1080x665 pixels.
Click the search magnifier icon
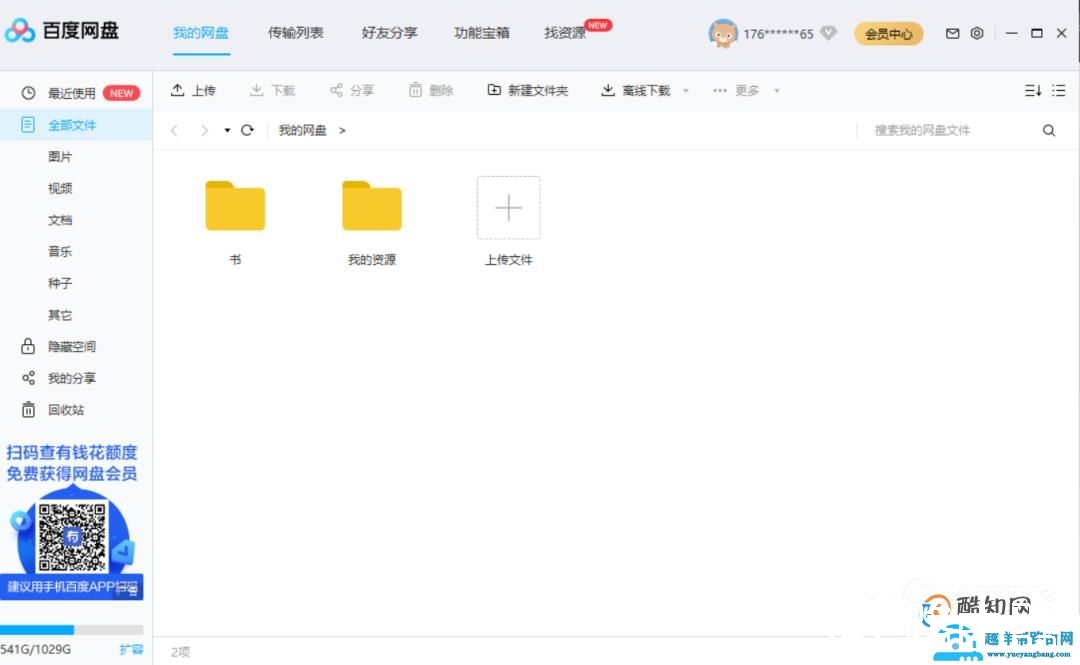click(x=1049, y=130)
